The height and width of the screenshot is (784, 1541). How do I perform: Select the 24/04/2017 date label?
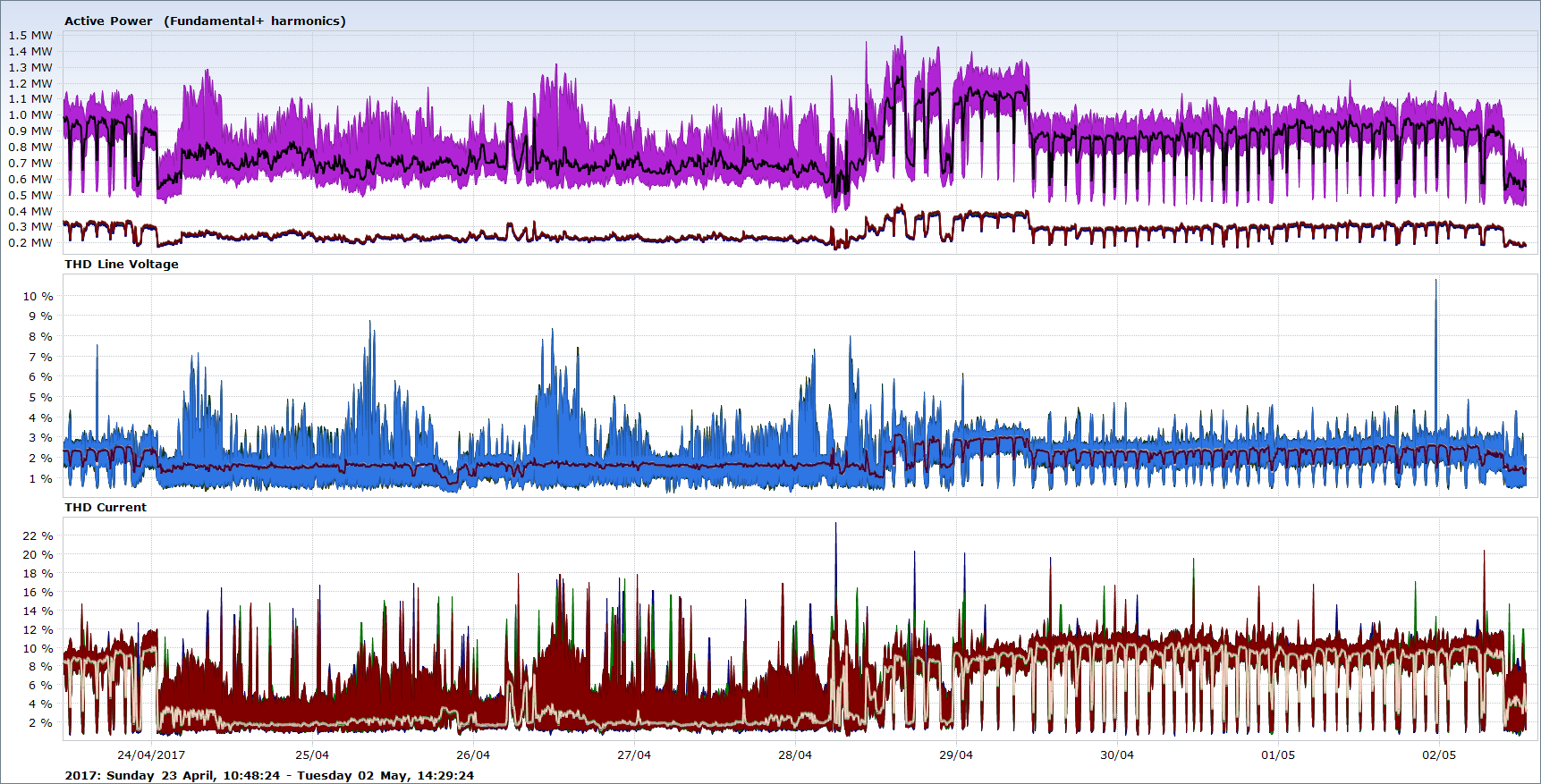point(151,754)
